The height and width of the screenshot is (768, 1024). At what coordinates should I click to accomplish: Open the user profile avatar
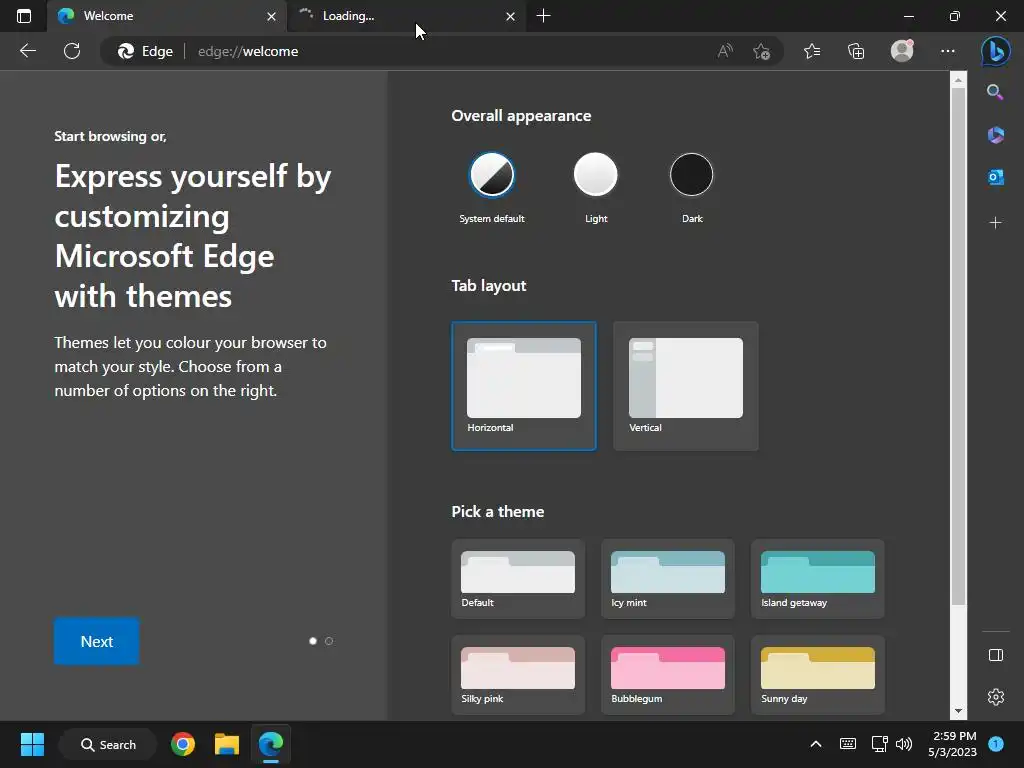click(x=902, y=51)
